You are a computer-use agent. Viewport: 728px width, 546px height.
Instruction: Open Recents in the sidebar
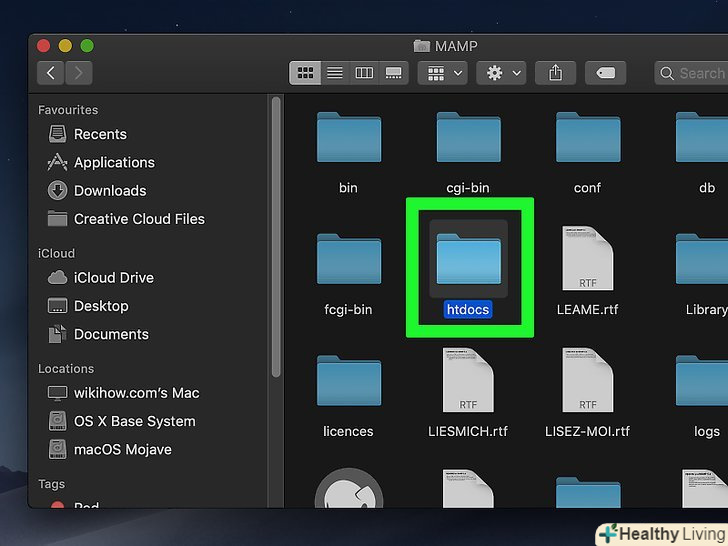coord(88,134)
